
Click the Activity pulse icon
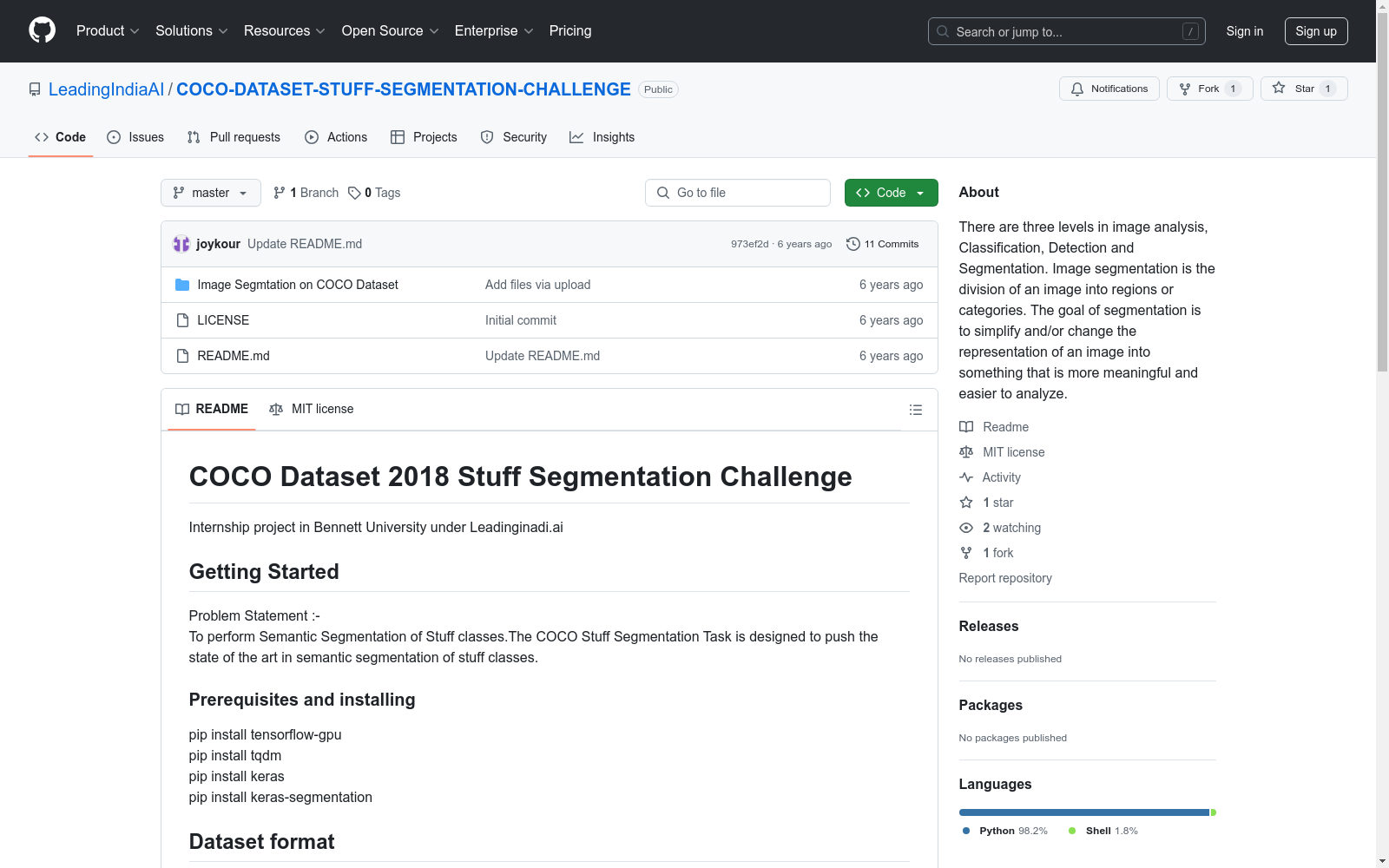click(x=966, y=477)
